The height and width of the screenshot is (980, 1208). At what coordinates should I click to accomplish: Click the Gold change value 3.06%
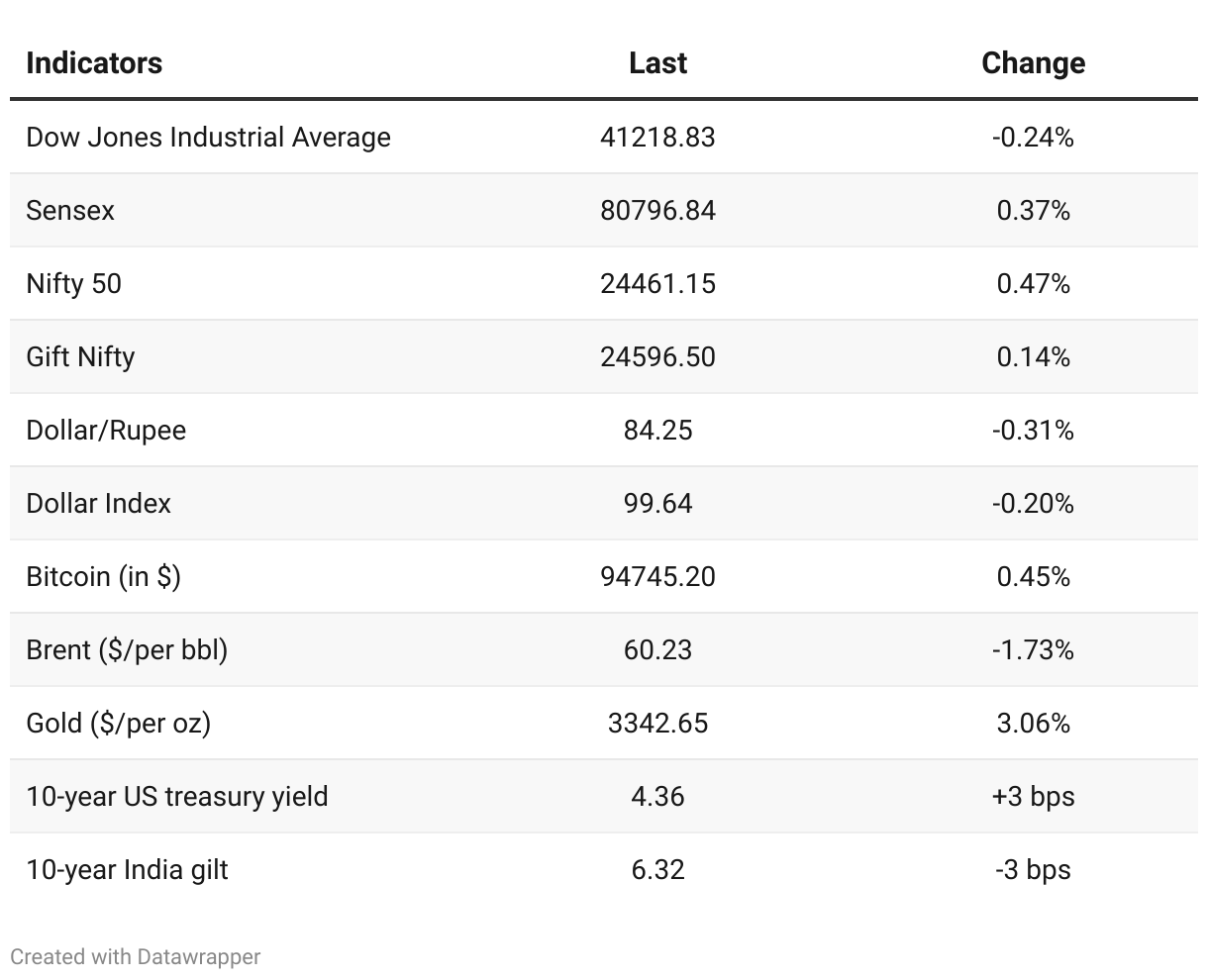pos(1033,724)
